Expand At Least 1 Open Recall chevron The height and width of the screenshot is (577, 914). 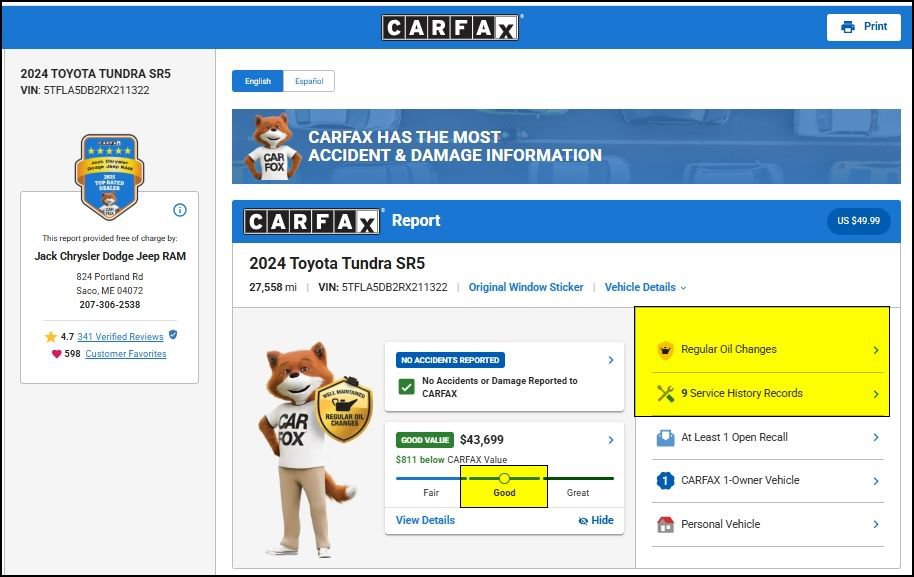pos(876,437)
